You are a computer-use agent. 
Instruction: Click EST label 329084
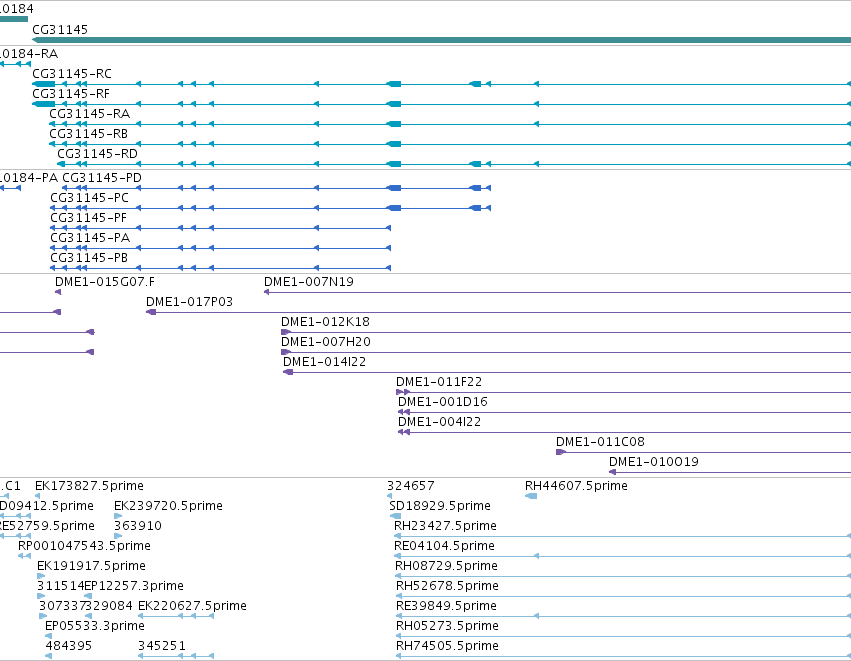click(x=109, y=607)
